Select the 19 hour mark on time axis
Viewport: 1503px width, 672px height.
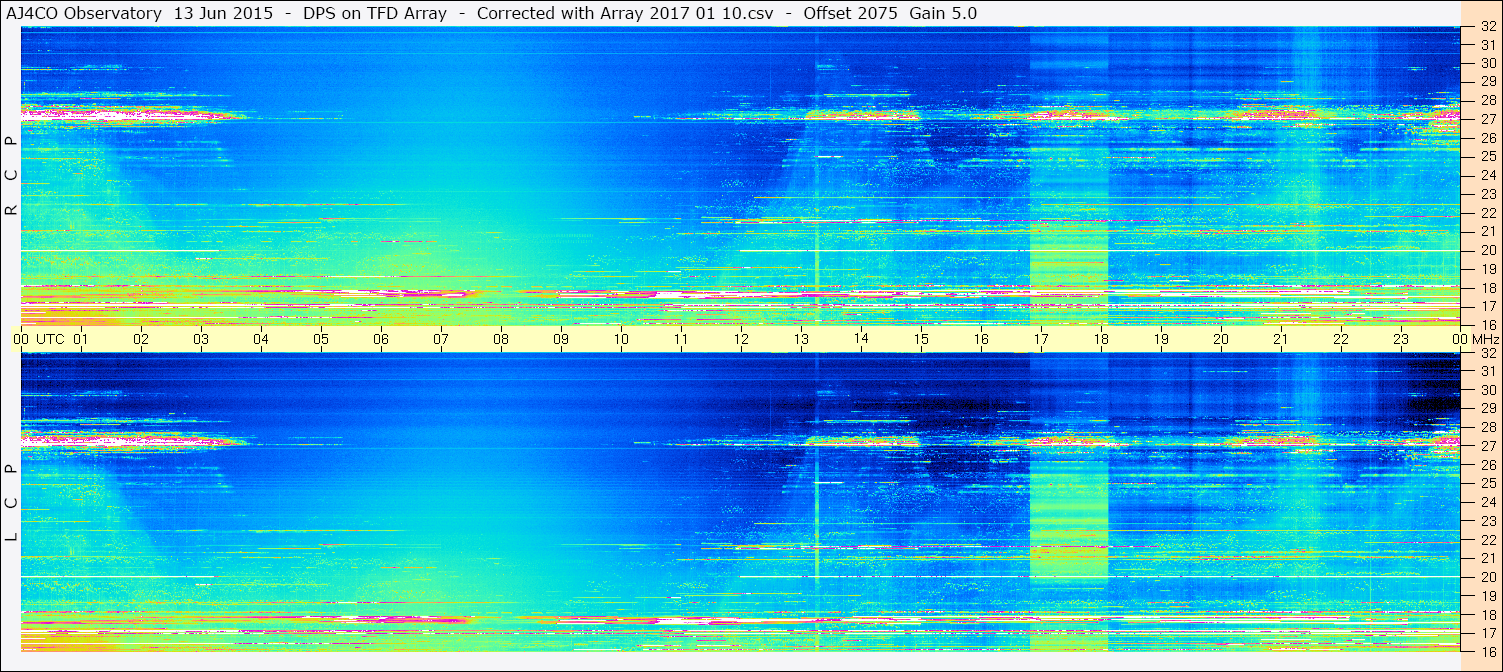[1161, 339]
